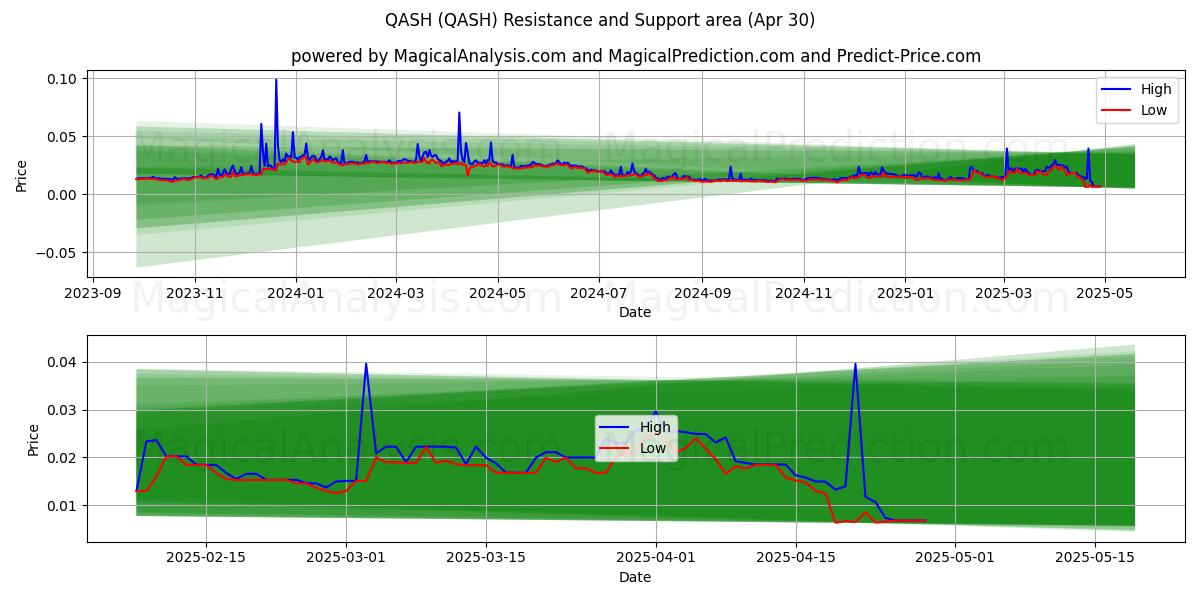Click the bottom chart y-axis label 0.04
The height and width of the screenshot is (600, 1200).
point(62,362)
